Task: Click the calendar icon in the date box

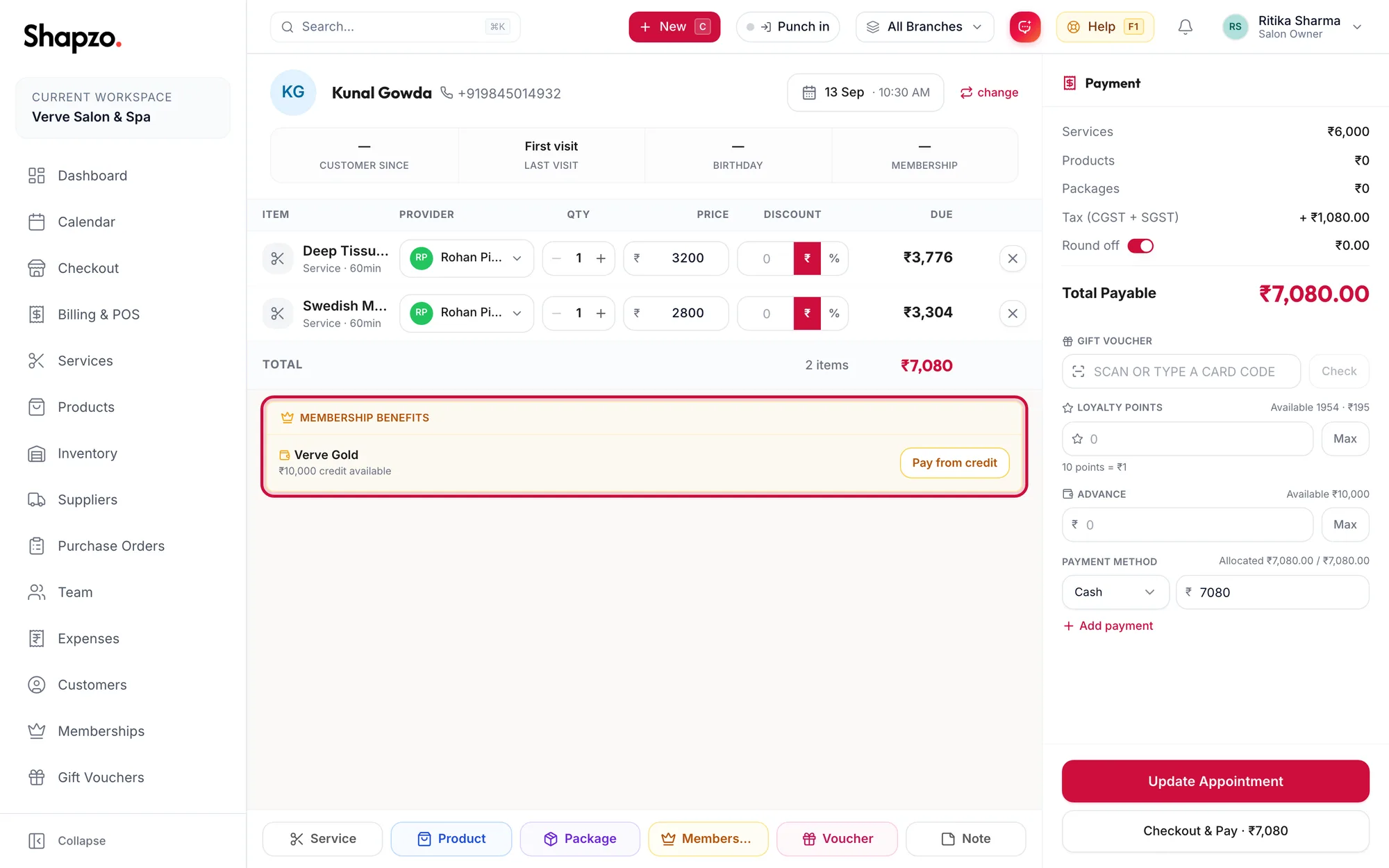Action: coord(809,92)
